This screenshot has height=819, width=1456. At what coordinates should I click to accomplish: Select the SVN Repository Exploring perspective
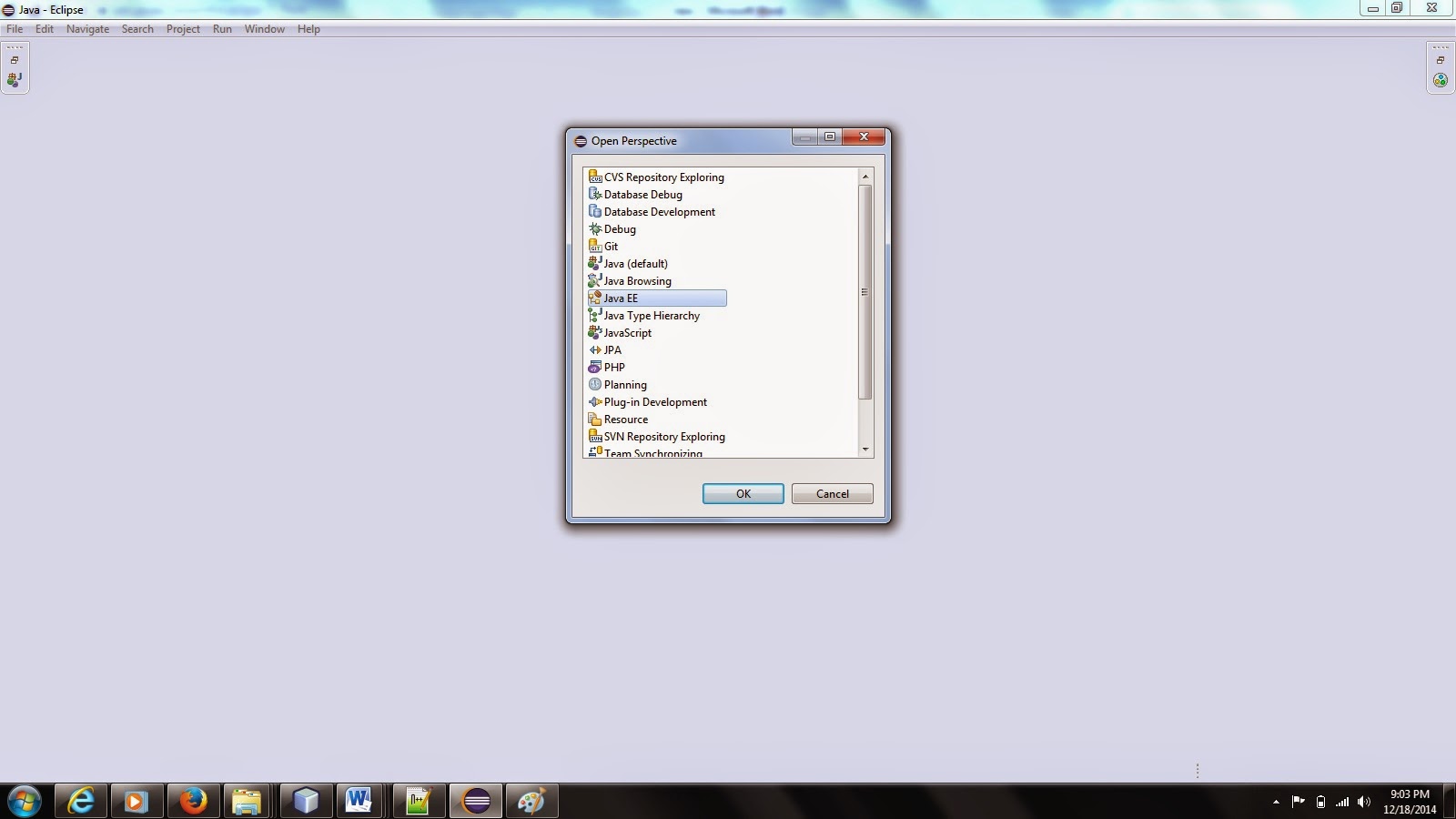click(x=657, y=437)
